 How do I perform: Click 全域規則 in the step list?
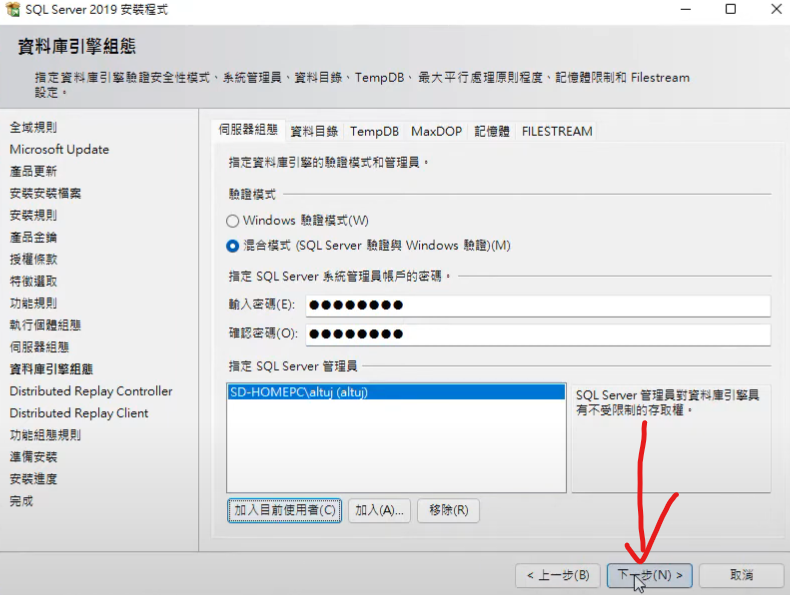33,127
